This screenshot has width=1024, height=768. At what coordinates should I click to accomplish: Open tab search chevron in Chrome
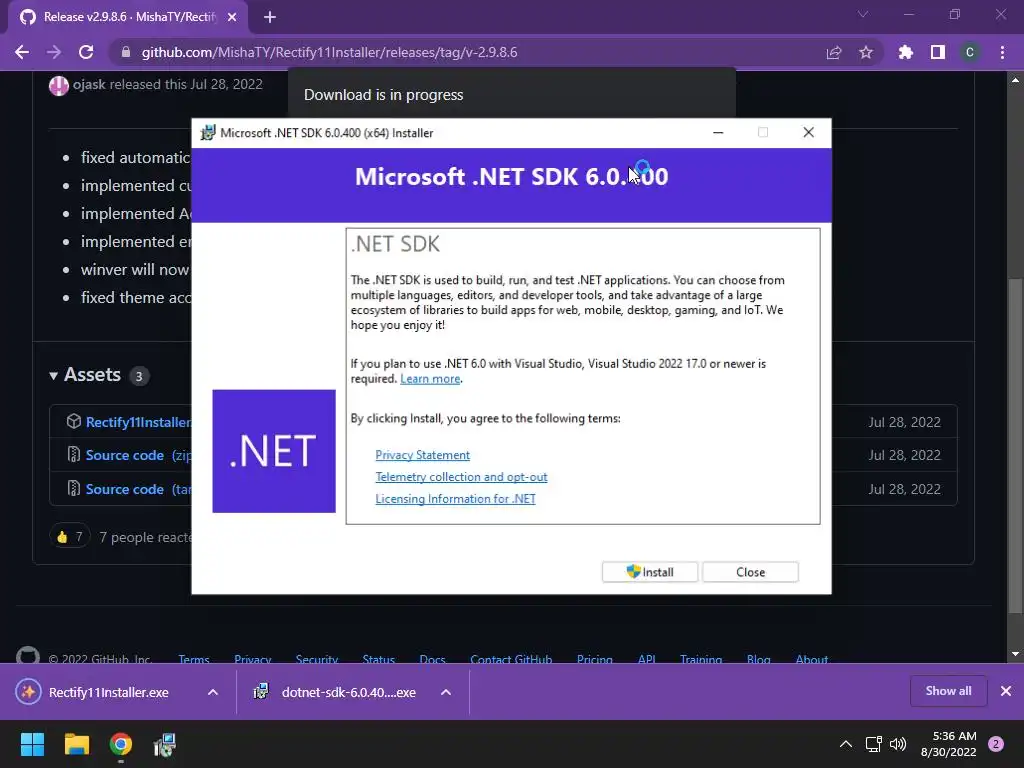point(863,14)
